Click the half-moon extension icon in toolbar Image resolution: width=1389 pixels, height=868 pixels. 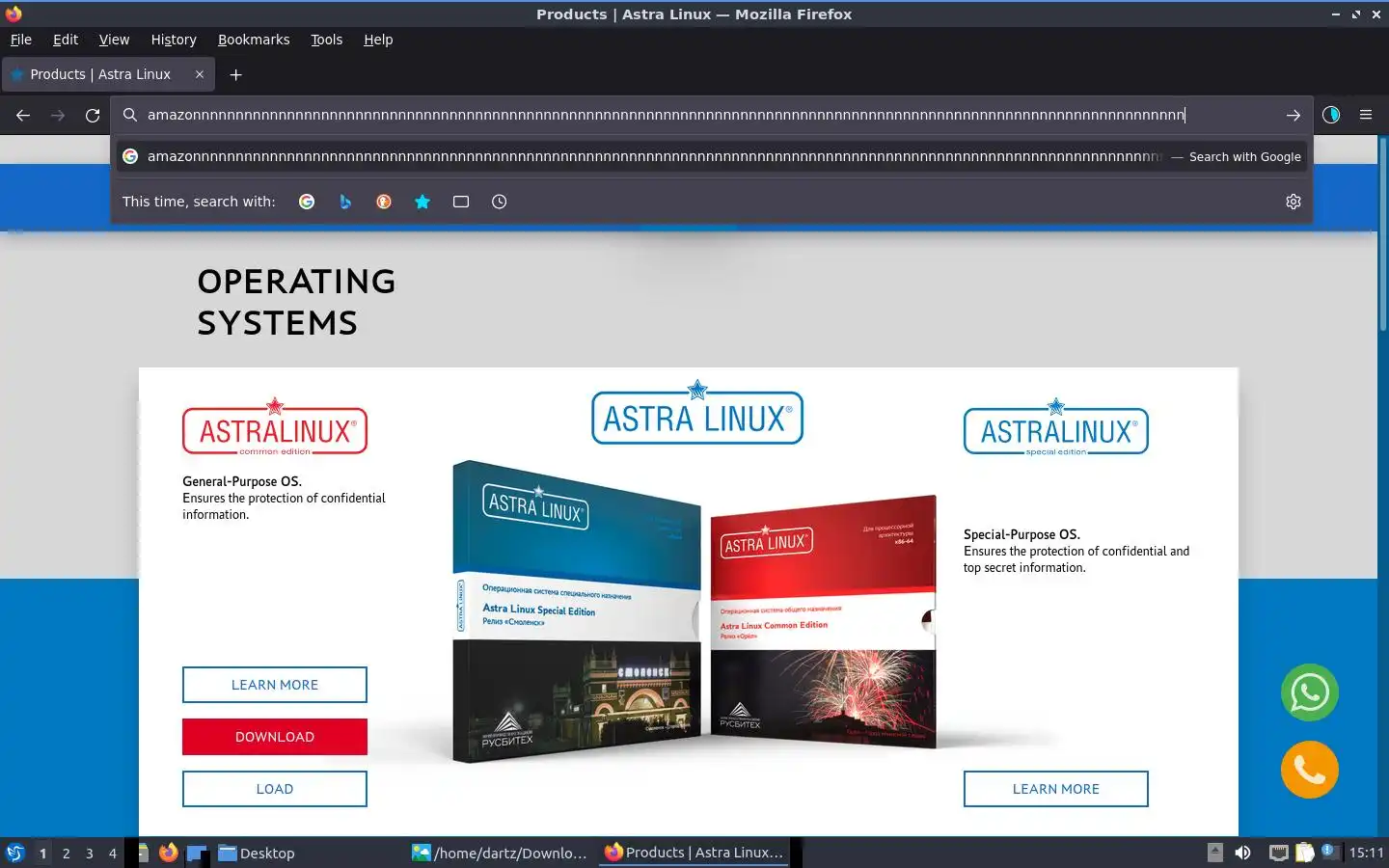1331,115
